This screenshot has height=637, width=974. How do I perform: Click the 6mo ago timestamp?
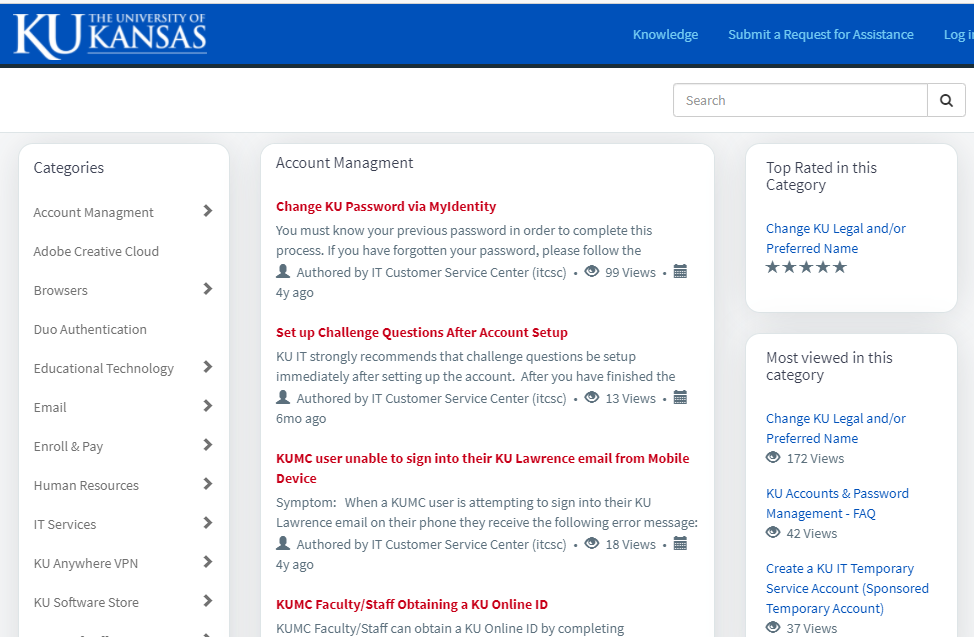point(301,418)
